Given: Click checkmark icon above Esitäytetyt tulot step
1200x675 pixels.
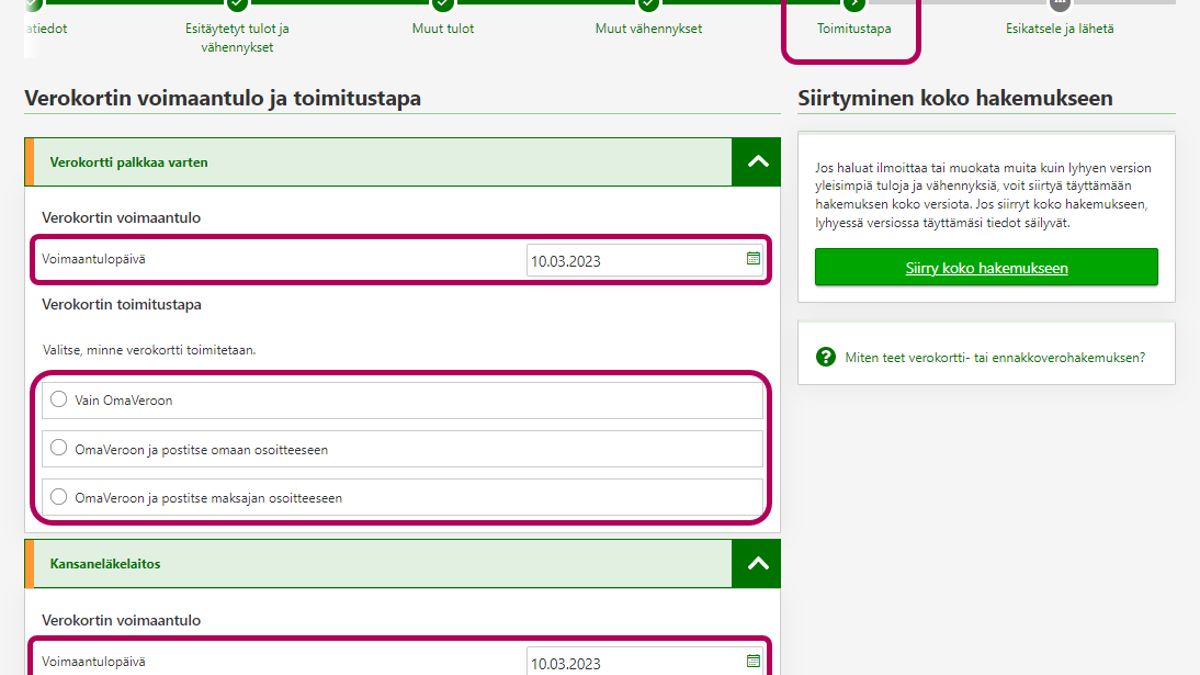Looking at the screenshot, I should point(237,4).
